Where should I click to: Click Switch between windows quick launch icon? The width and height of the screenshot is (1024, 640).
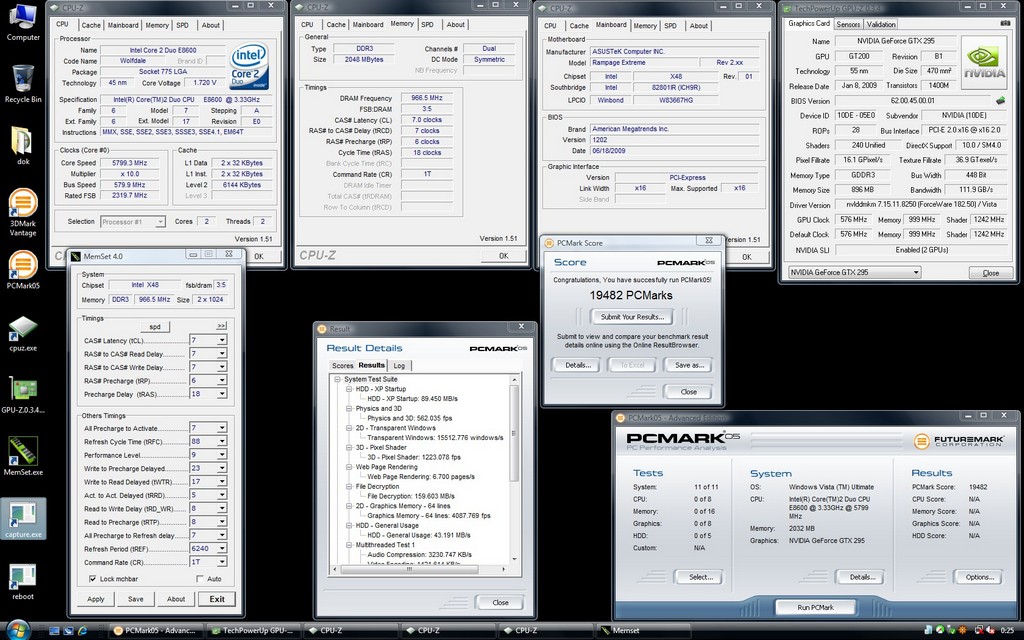[69, 631]
